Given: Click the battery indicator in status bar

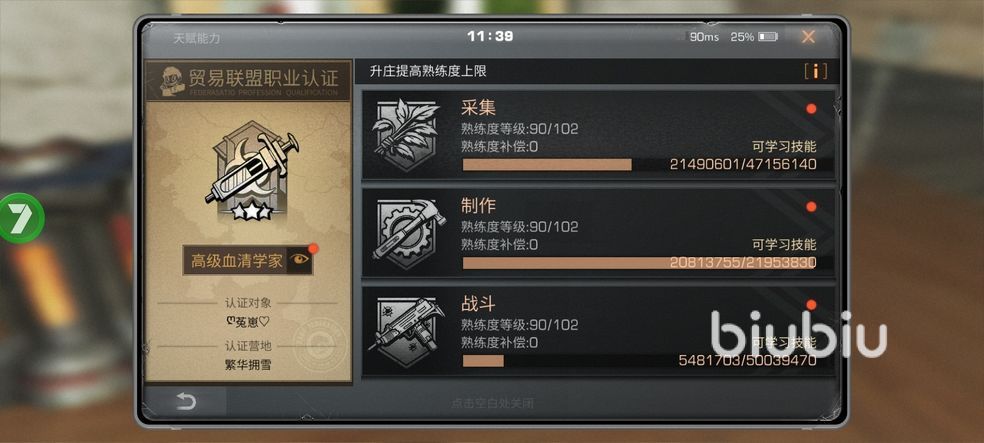Looking at the screenshot, I should [x=767, y=37].
